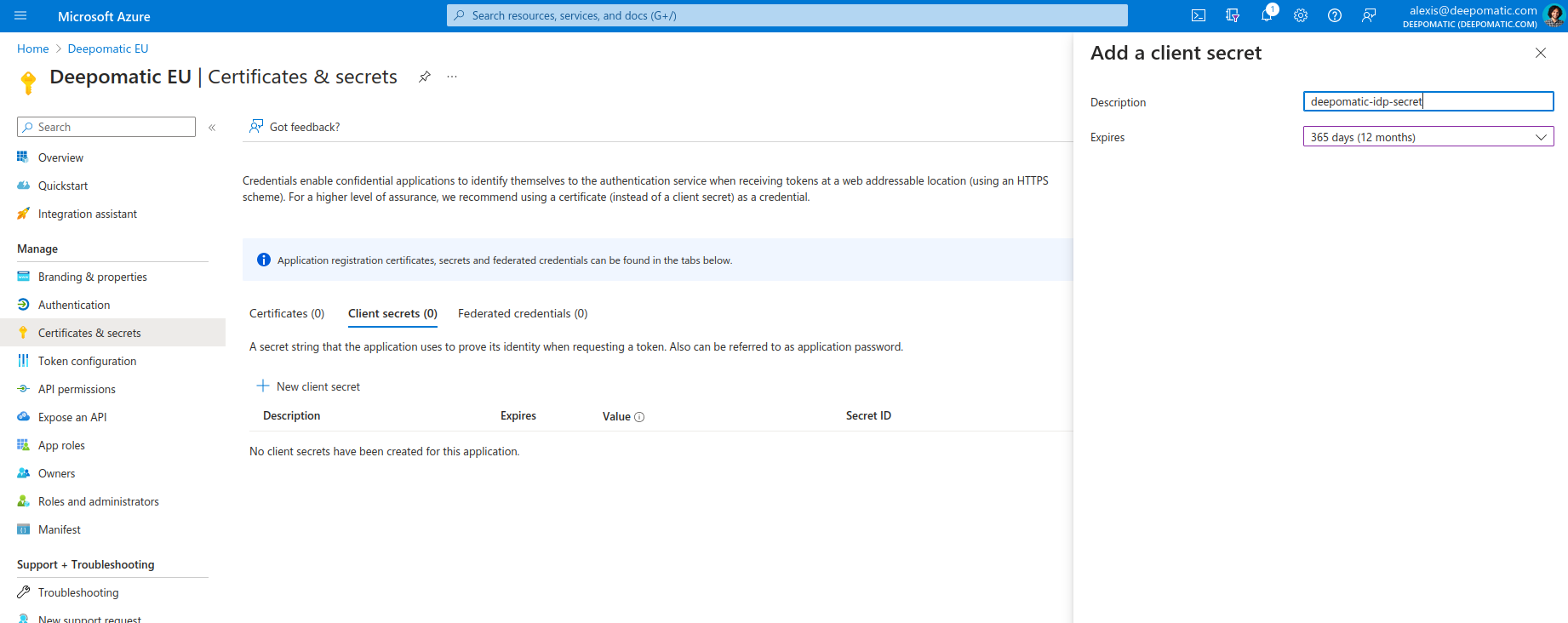1568x623 pixels.
Task: Open Deepomatic EU breadcrumb link
Action: [108, 49]
